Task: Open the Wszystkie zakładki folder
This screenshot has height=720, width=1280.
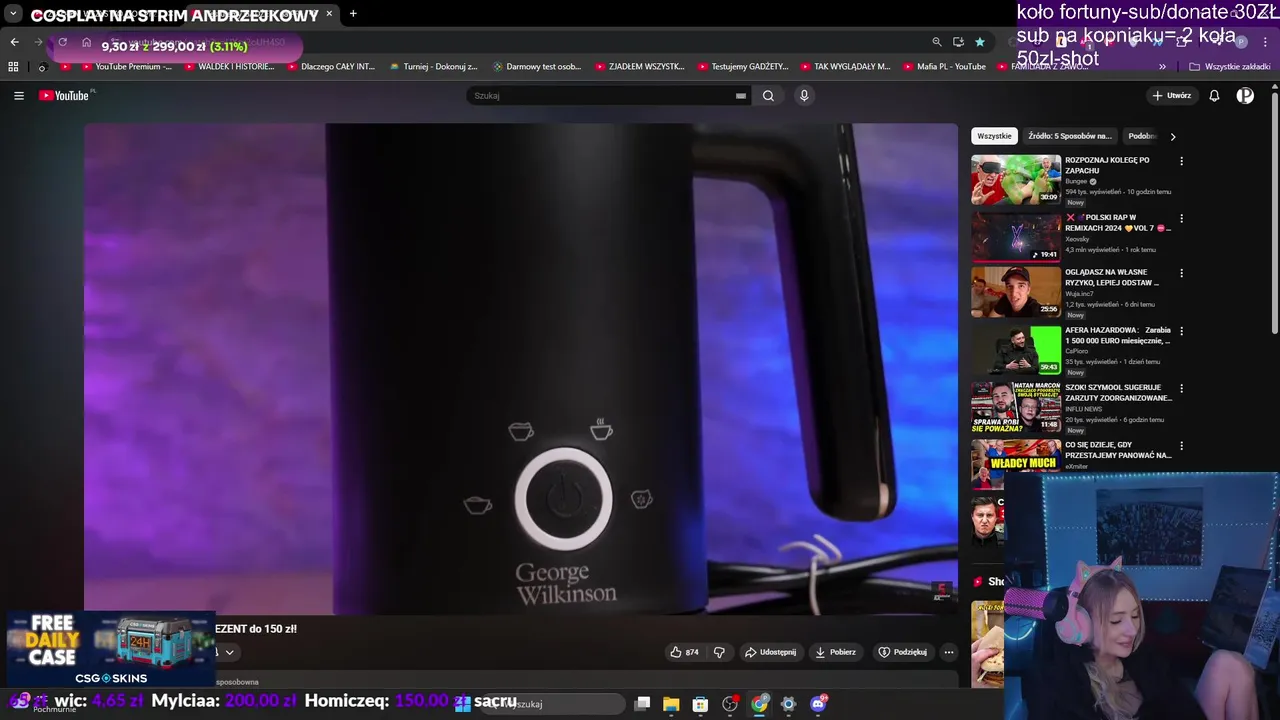Action: pos(1229,67)
